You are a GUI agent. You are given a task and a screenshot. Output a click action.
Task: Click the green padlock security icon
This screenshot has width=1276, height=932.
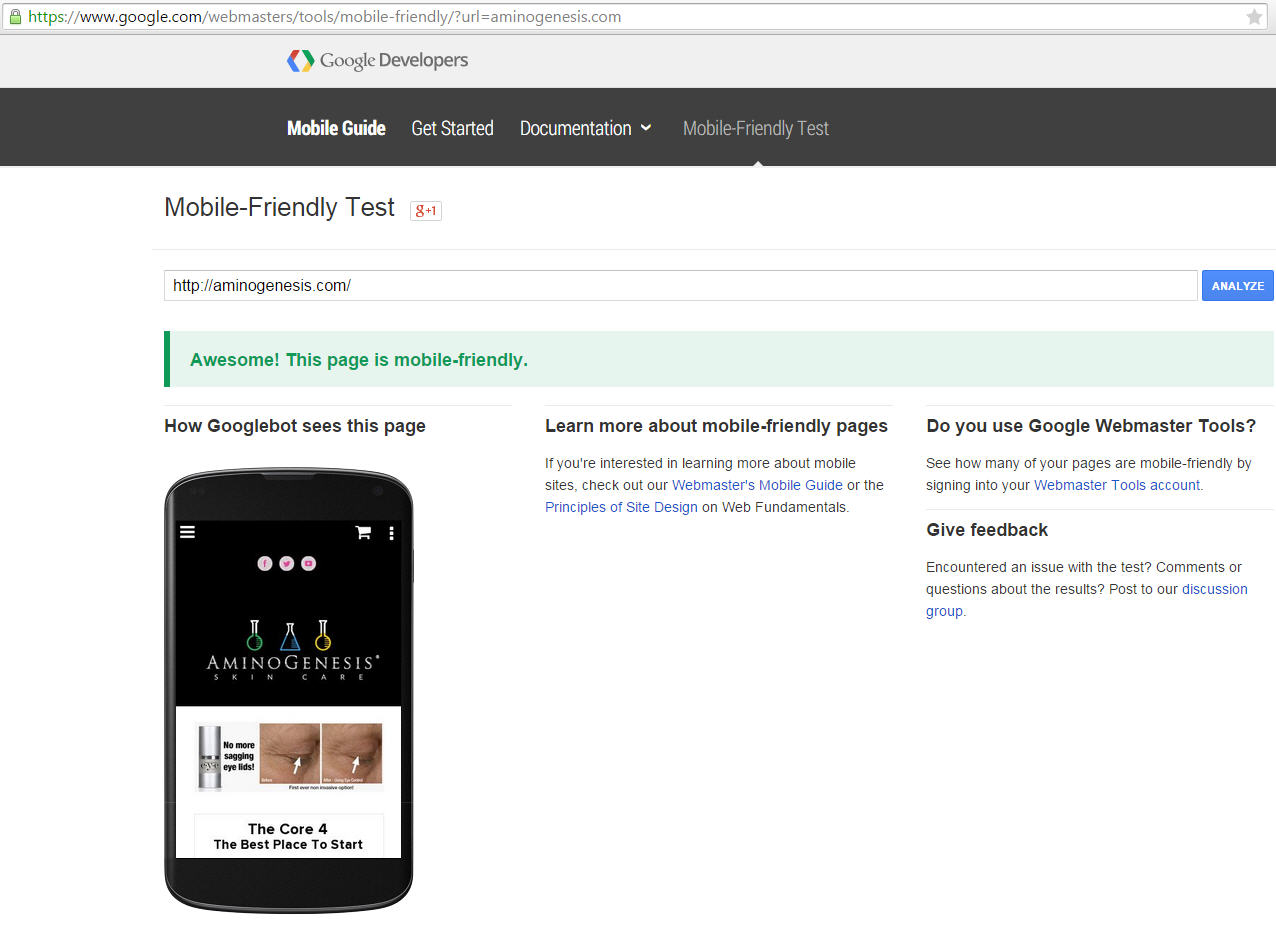coord(14,17)
